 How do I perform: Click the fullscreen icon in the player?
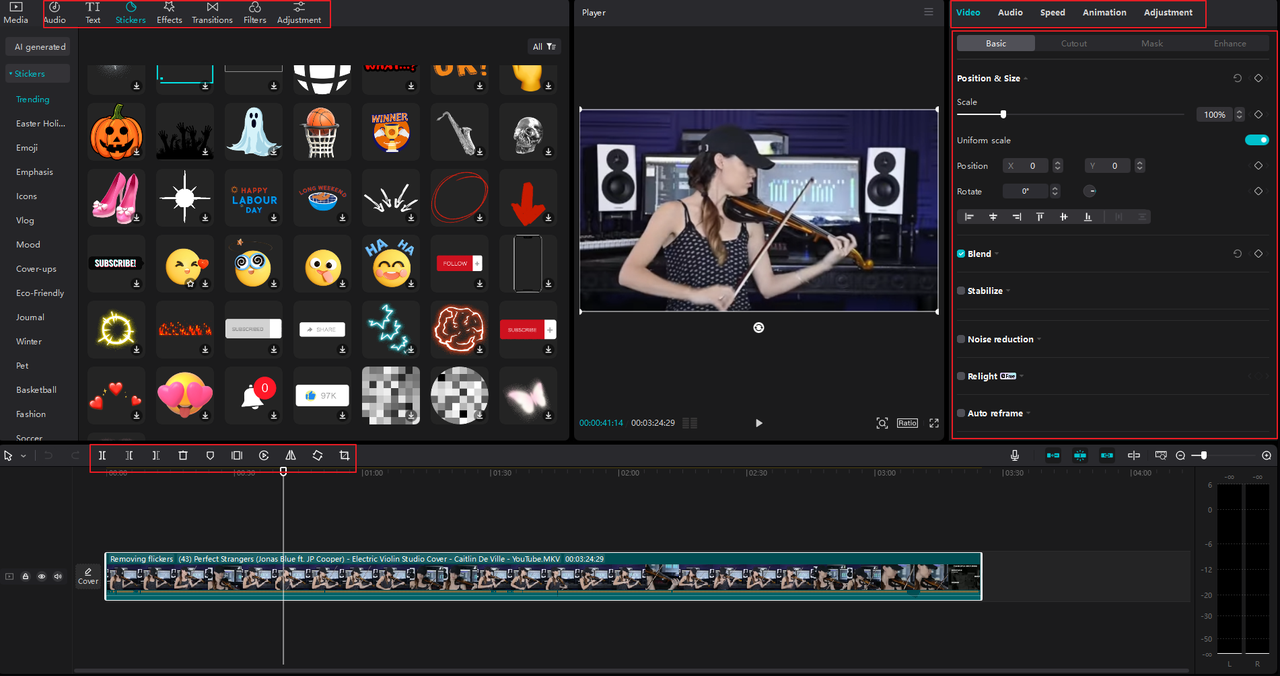(x=934, y=423)
